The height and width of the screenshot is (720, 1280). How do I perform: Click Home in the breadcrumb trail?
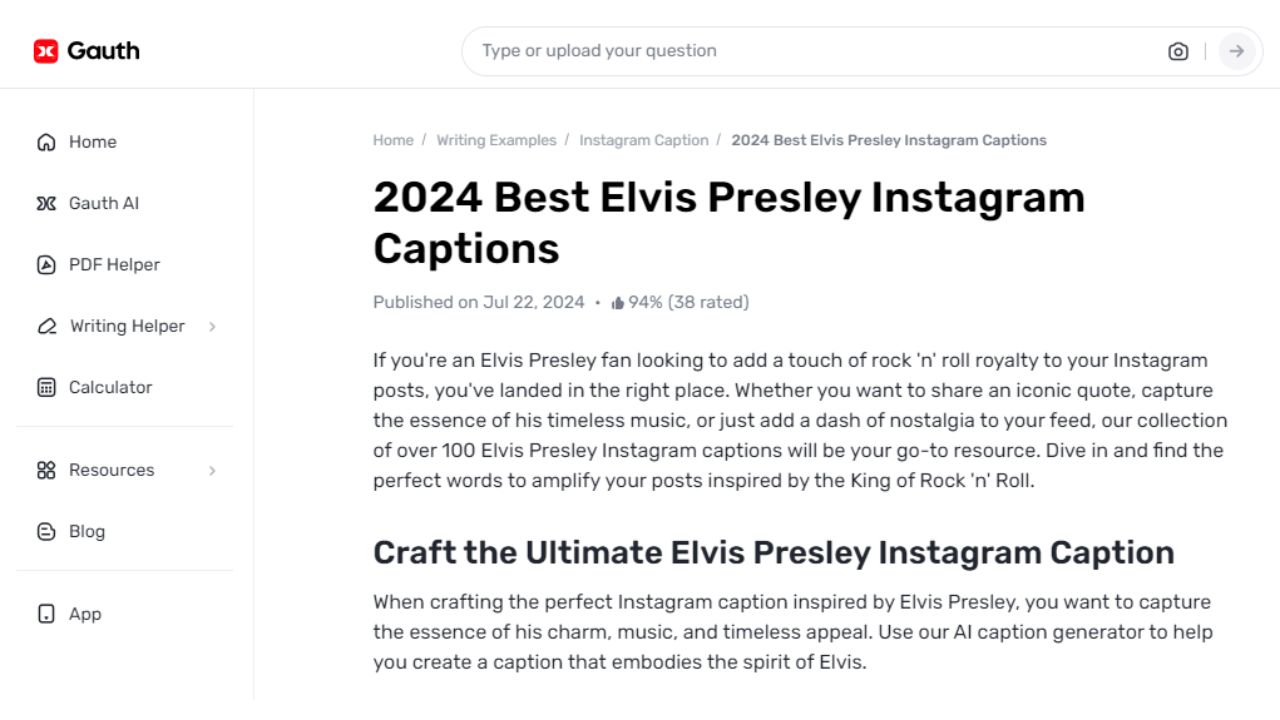click(x=393, y=140)
